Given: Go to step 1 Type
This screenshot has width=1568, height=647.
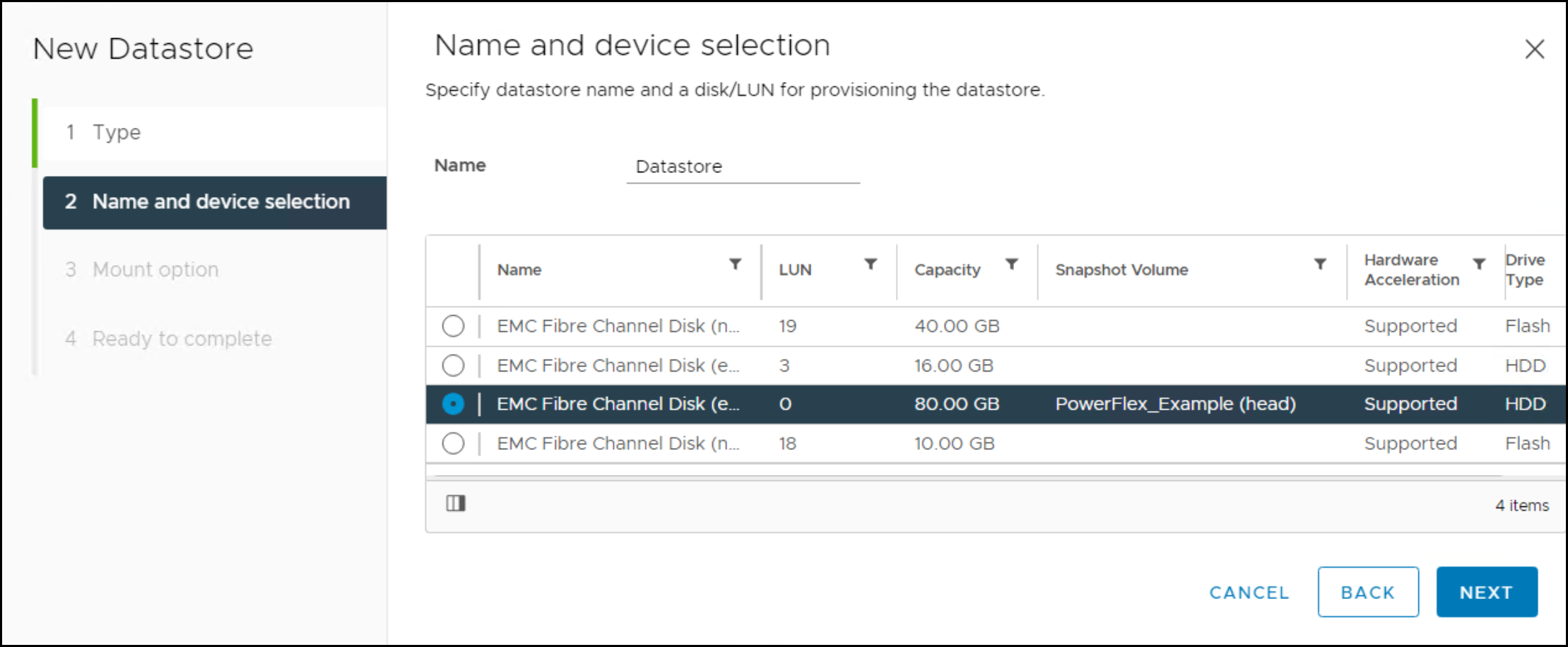Looking at the screenshot, I should 117,133.
